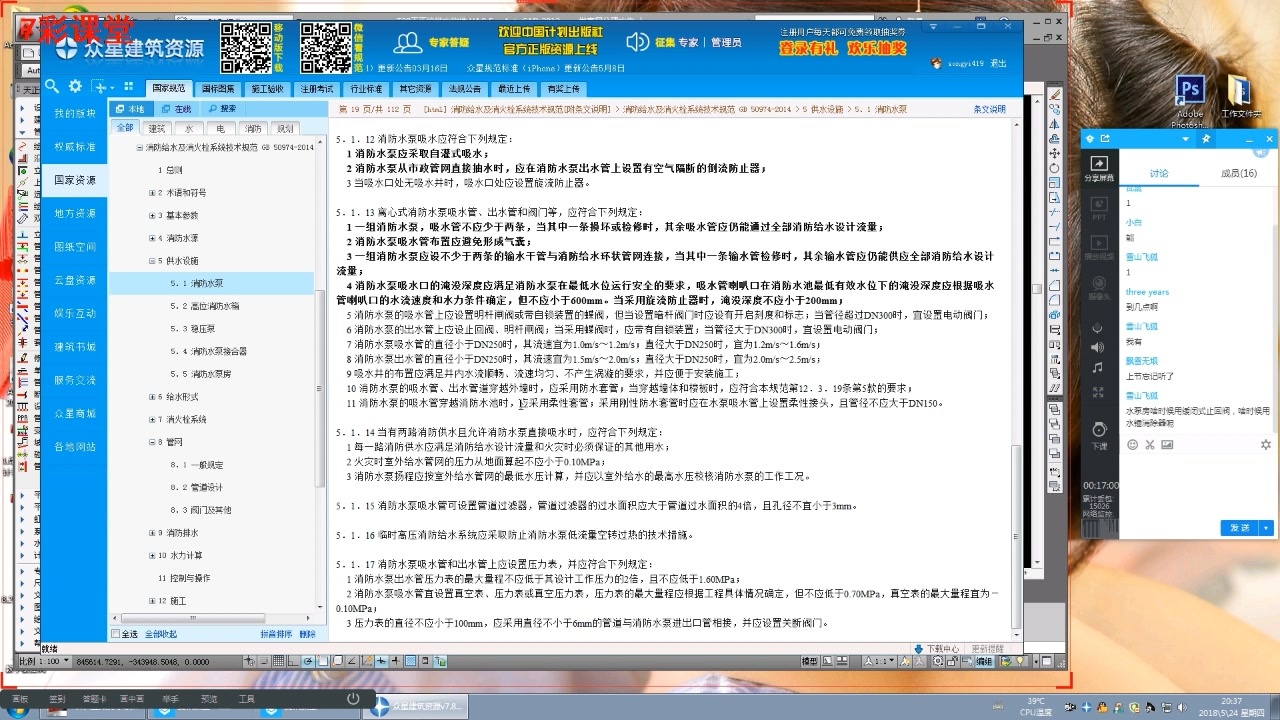Open 权威标准 in the sidebar

click(x=75, y=147)
